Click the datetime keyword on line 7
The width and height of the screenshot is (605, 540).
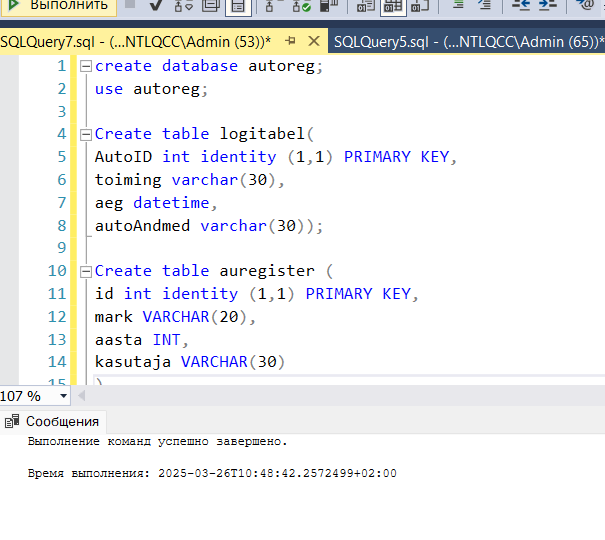(171, 202)
